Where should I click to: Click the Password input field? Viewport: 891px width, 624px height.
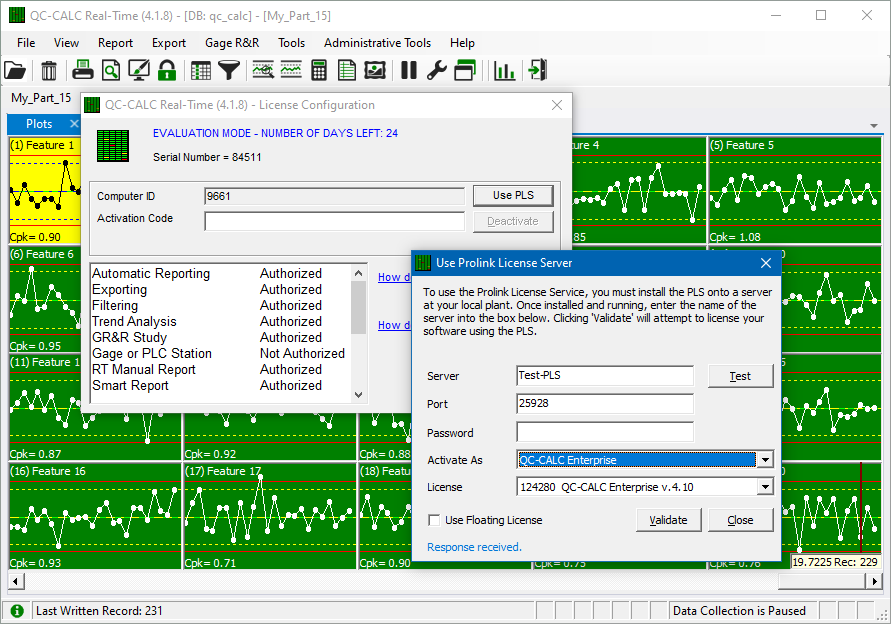pyautogui.click(x=605, y=432)
